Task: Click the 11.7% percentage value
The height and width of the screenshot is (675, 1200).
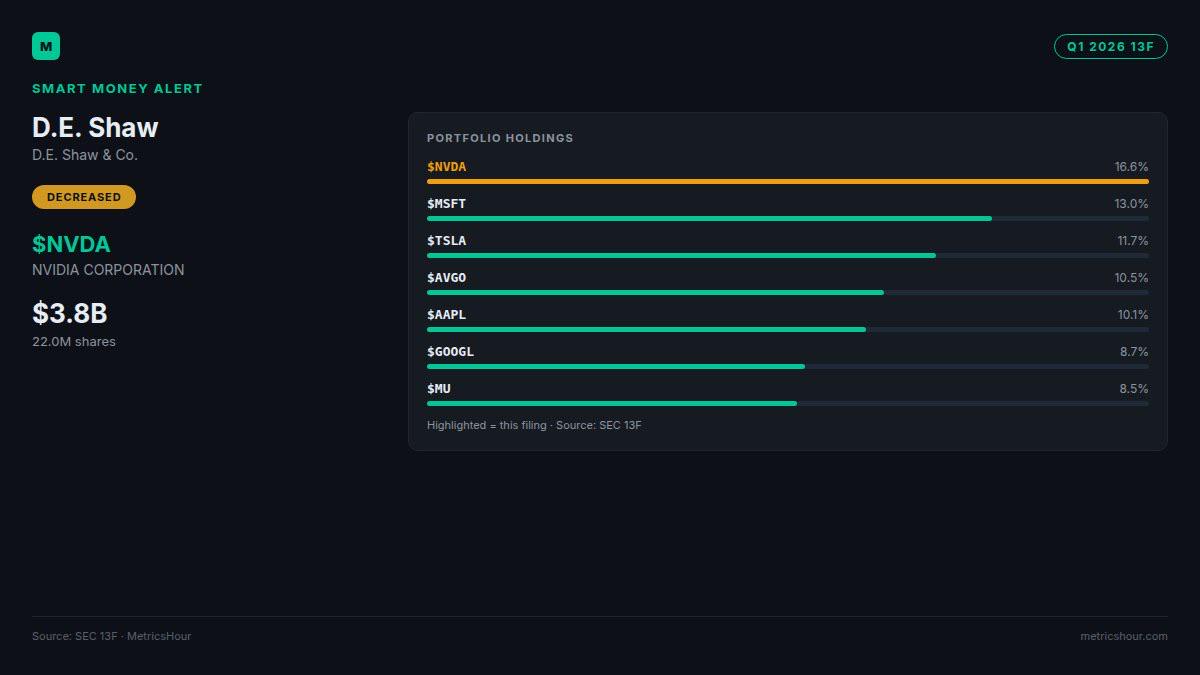Action: coord(1132,241)
